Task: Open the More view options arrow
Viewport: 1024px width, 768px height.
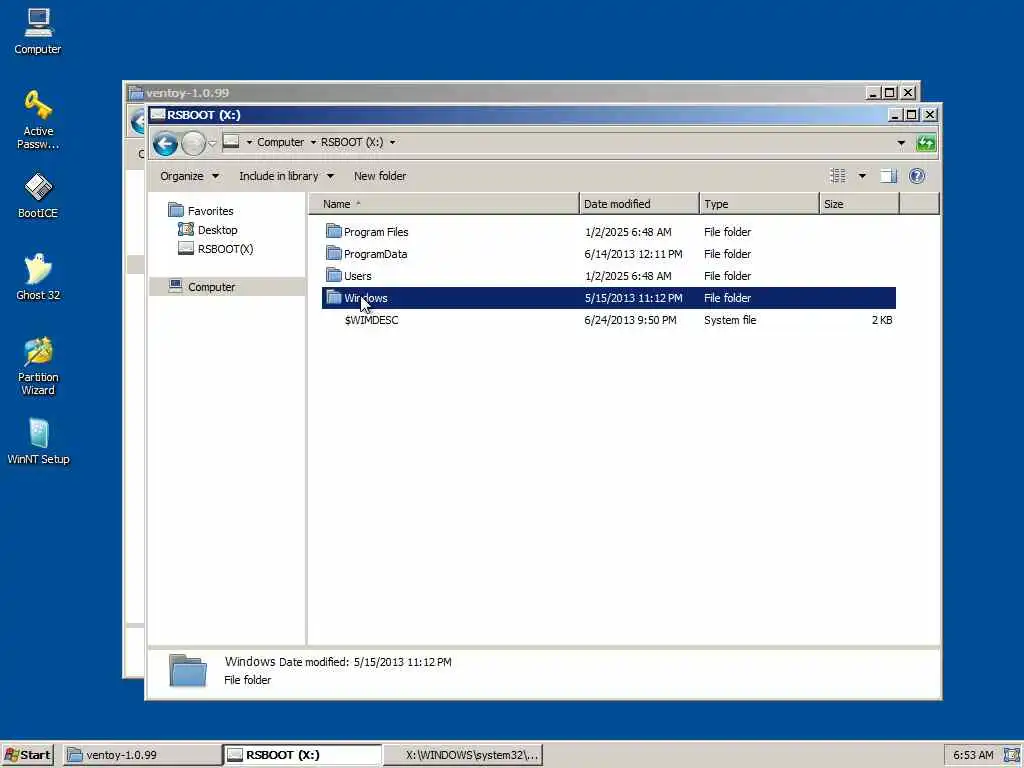Action: coord(862,176)
